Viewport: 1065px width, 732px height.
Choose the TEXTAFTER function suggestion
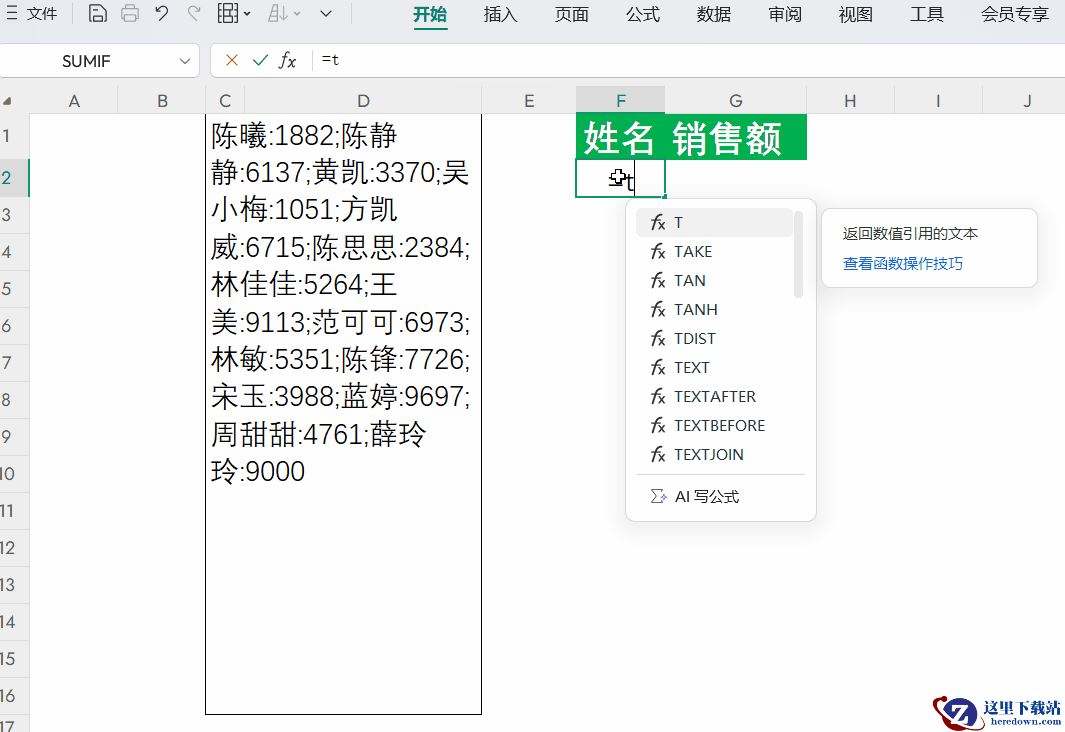(x=714, y=397)
